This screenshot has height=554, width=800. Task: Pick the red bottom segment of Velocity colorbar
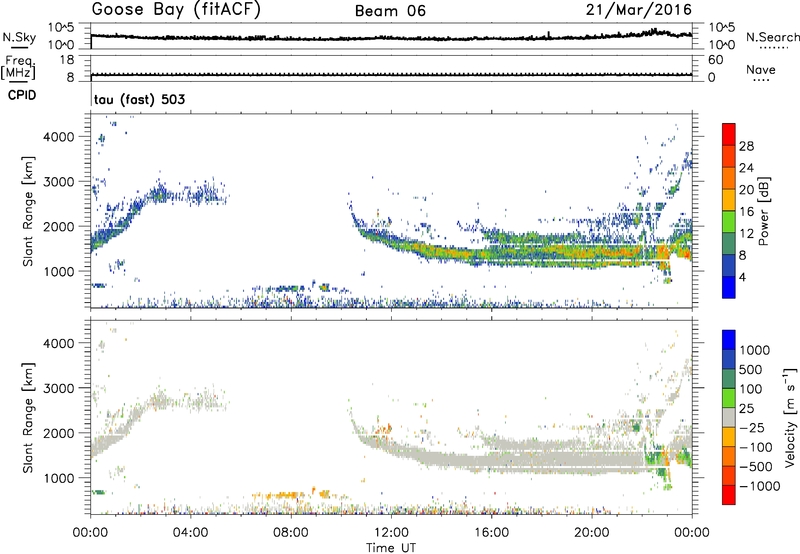pyautogui.click(x=729, y=495)
